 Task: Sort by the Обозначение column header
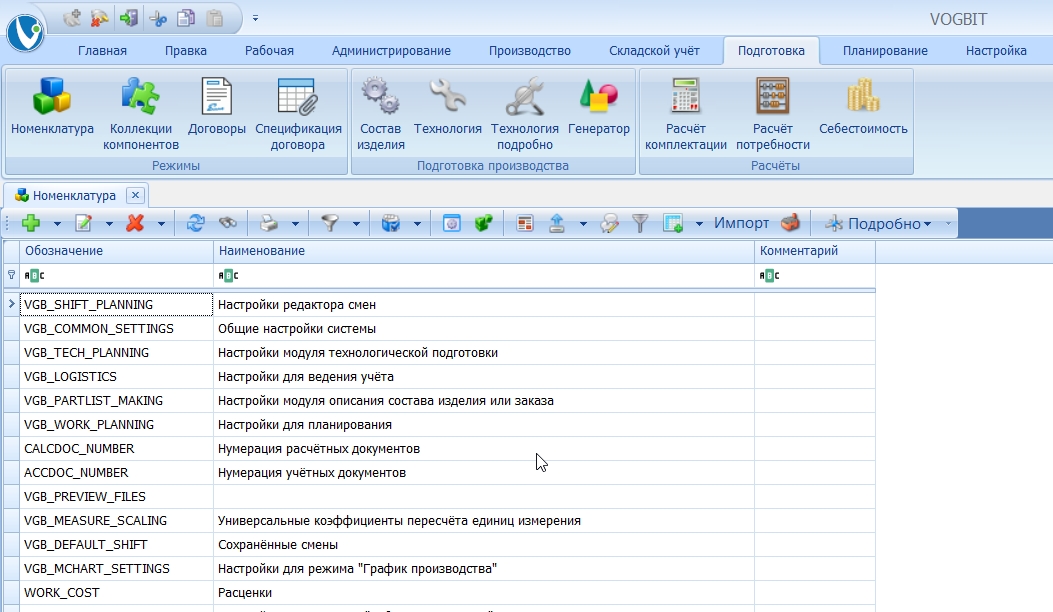point(116,251)
